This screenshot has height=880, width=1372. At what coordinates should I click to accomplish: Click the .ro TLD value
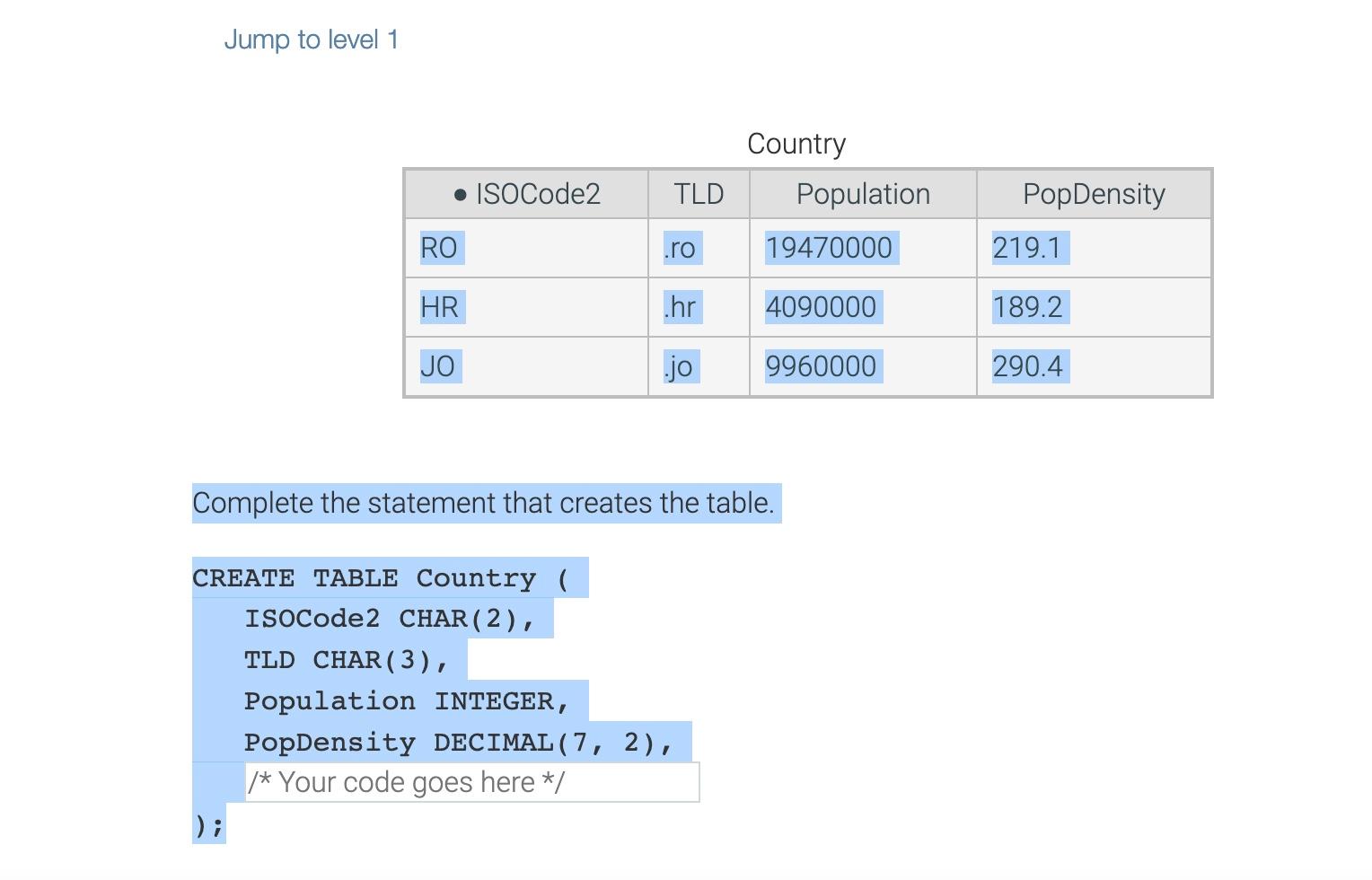(681, 248)
